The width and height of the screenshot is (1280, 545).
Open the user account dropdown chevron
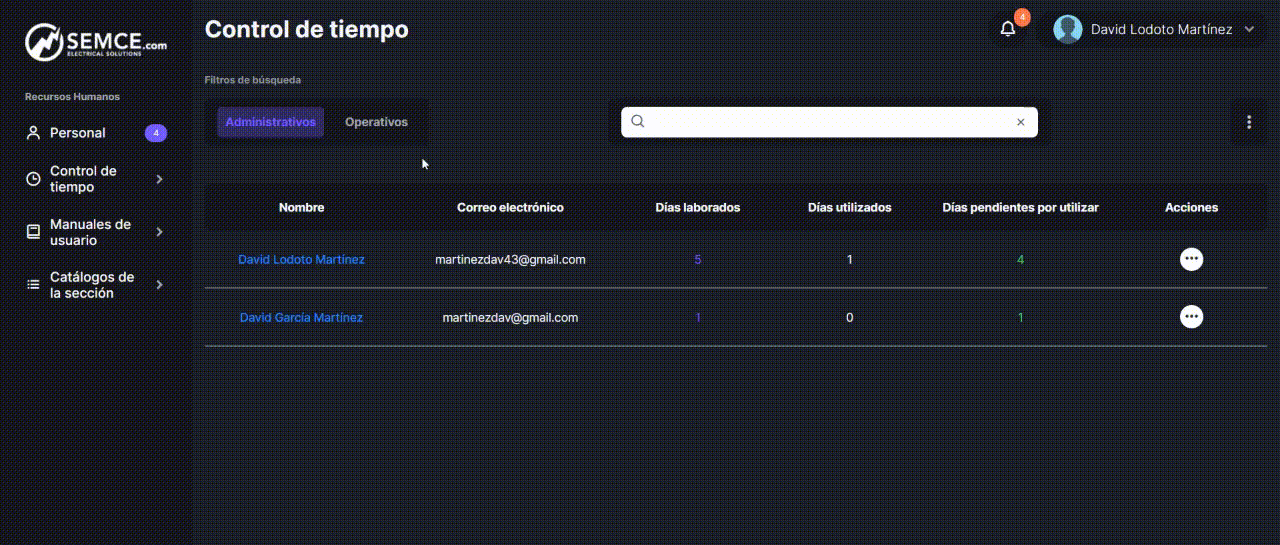coord(1248,30)
